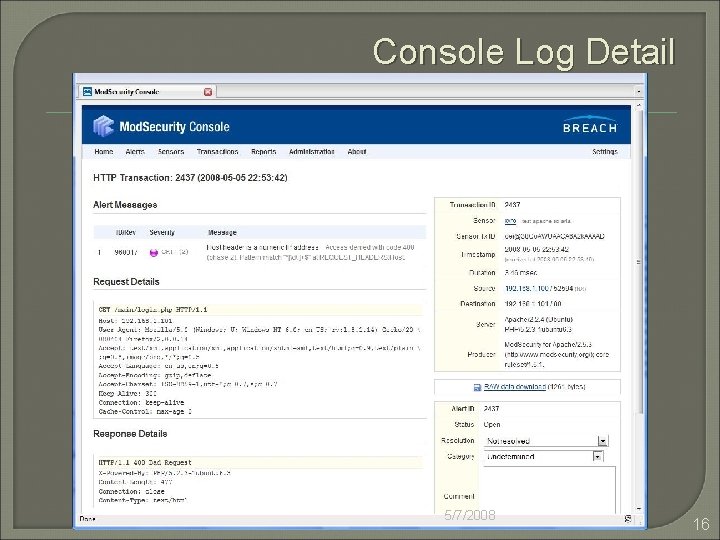Viewport: 720px width, 540px height.
Task: Close the ModSecurity Console tab
Action: [x=208, y=92]
